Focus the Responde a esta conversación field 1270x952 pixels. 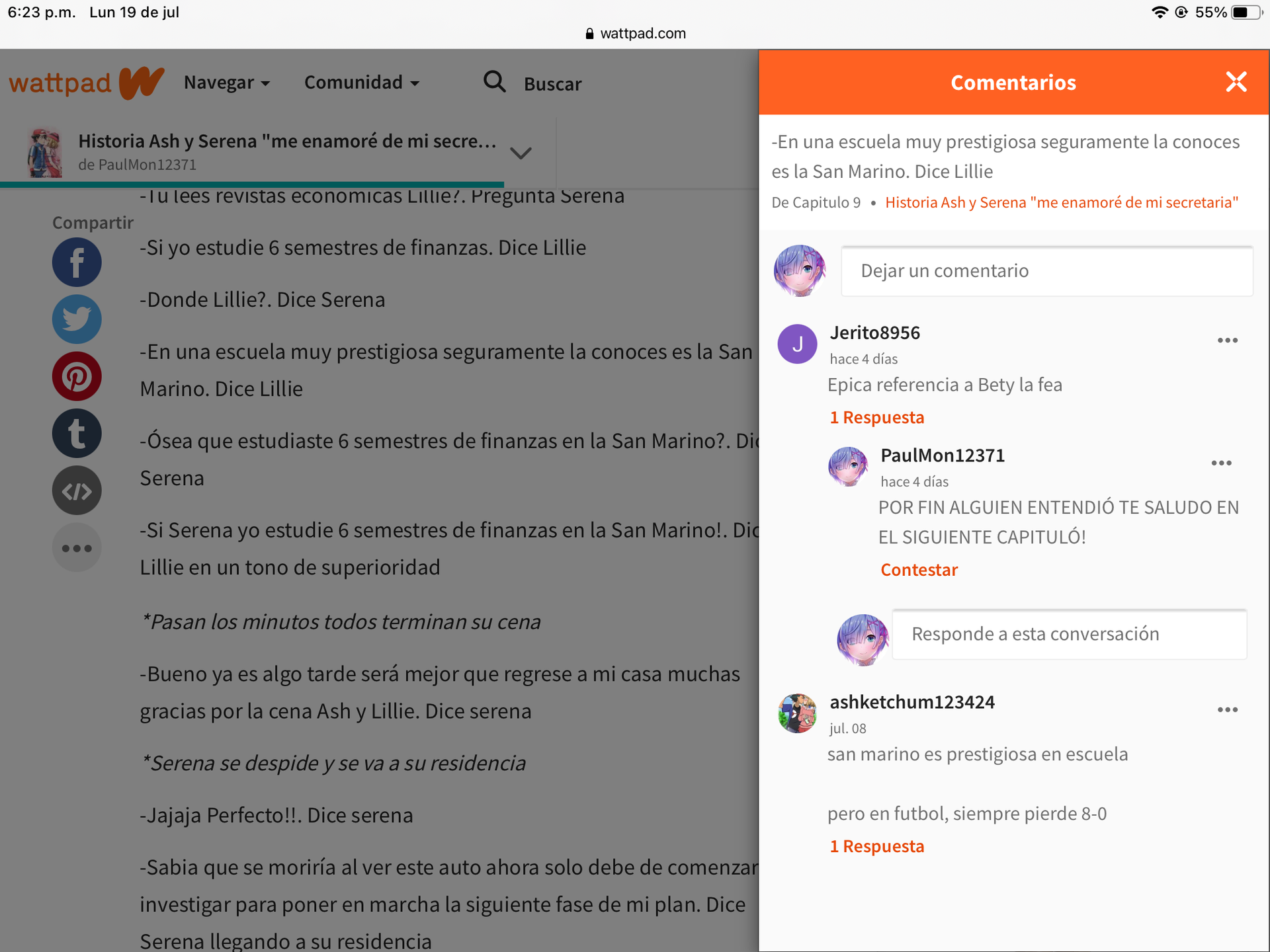click(1070, 635)
